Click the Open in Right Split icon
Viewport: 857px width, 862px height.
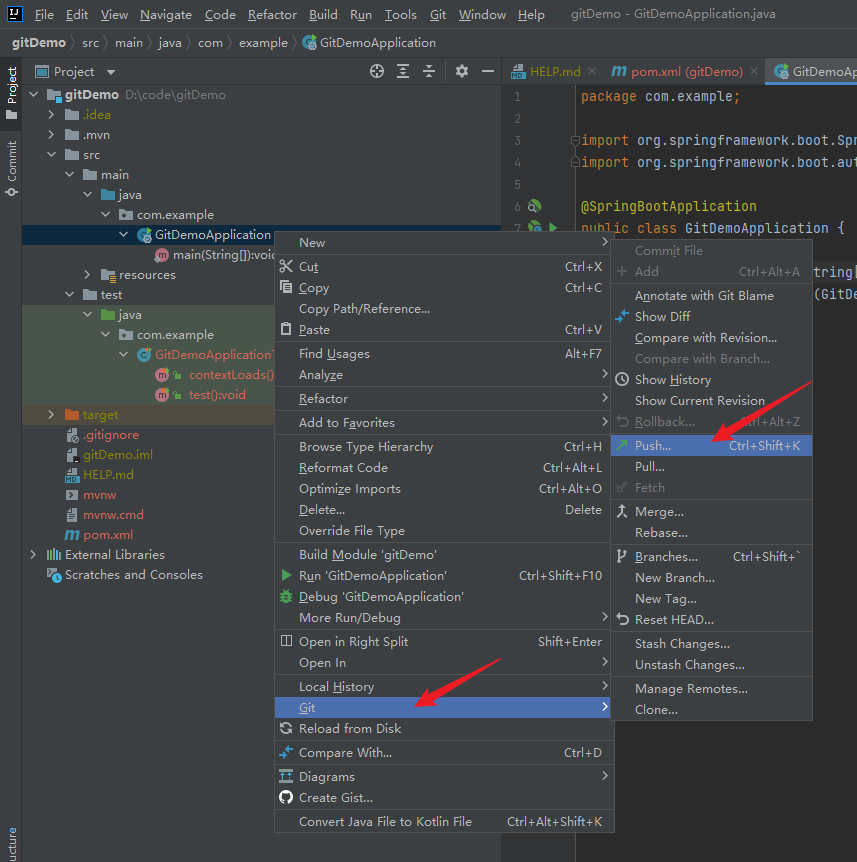coord(286,641)
